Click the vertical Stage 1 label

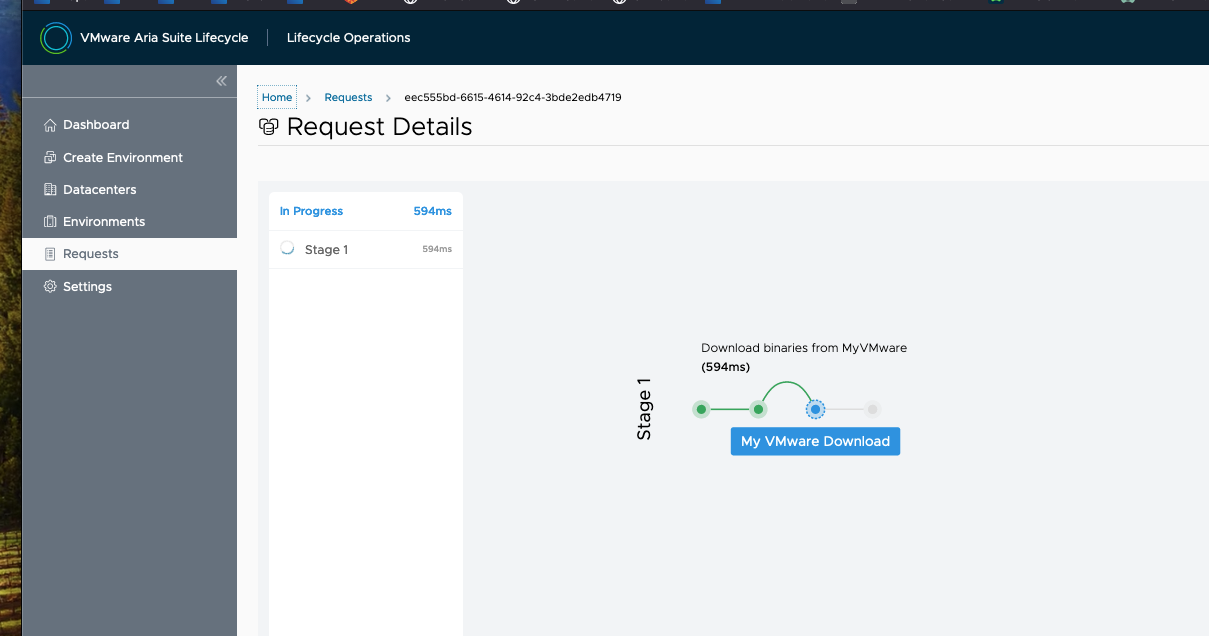(645, 409)
